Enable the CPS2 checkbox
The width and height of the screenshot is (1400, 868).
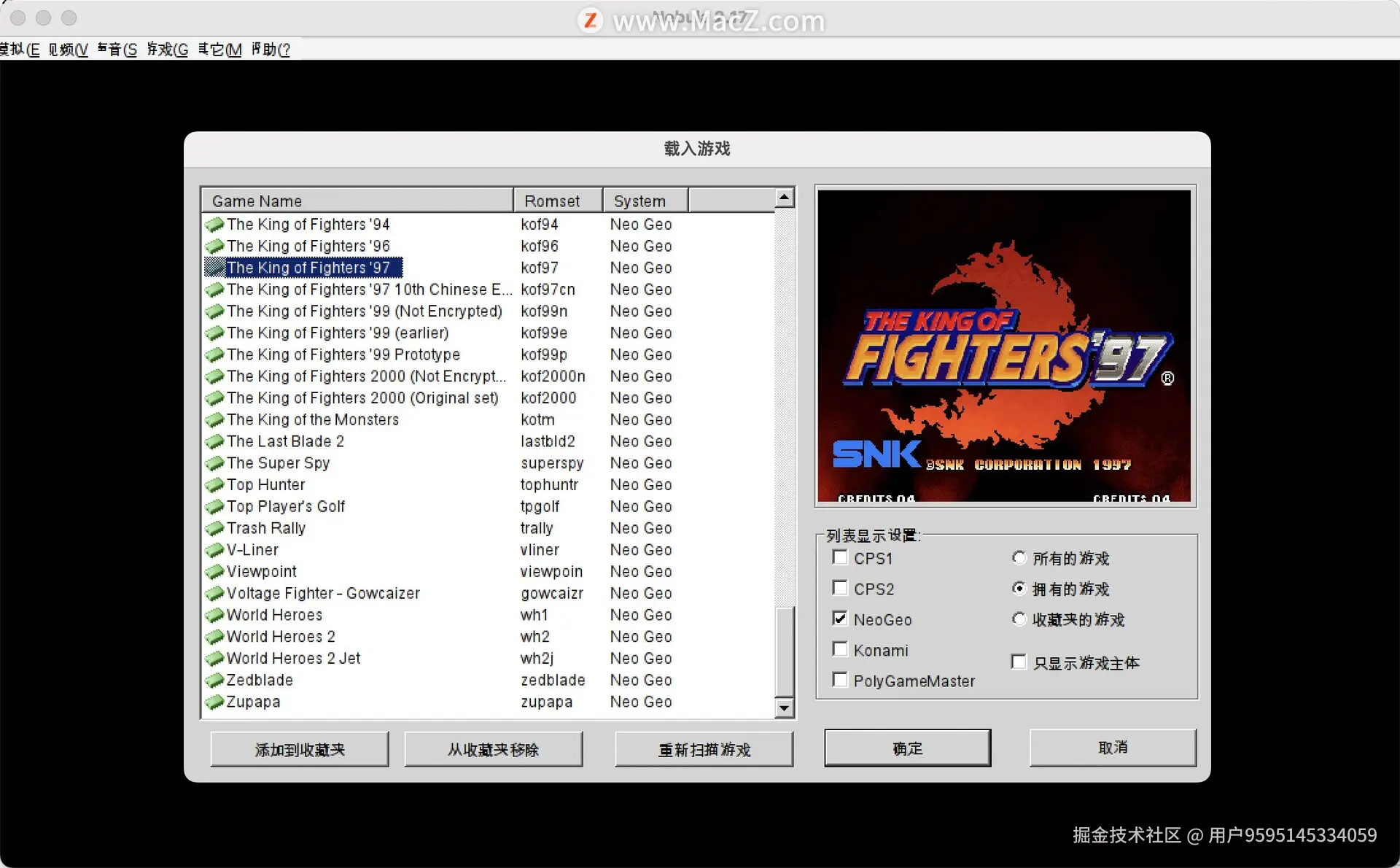click(840, 588)
